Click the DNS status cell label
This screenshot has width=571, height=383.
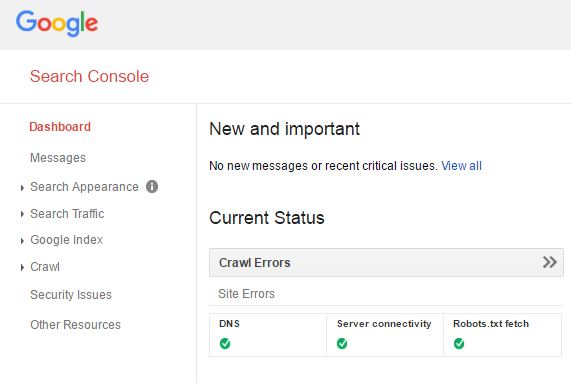click(x=229, y=324)
